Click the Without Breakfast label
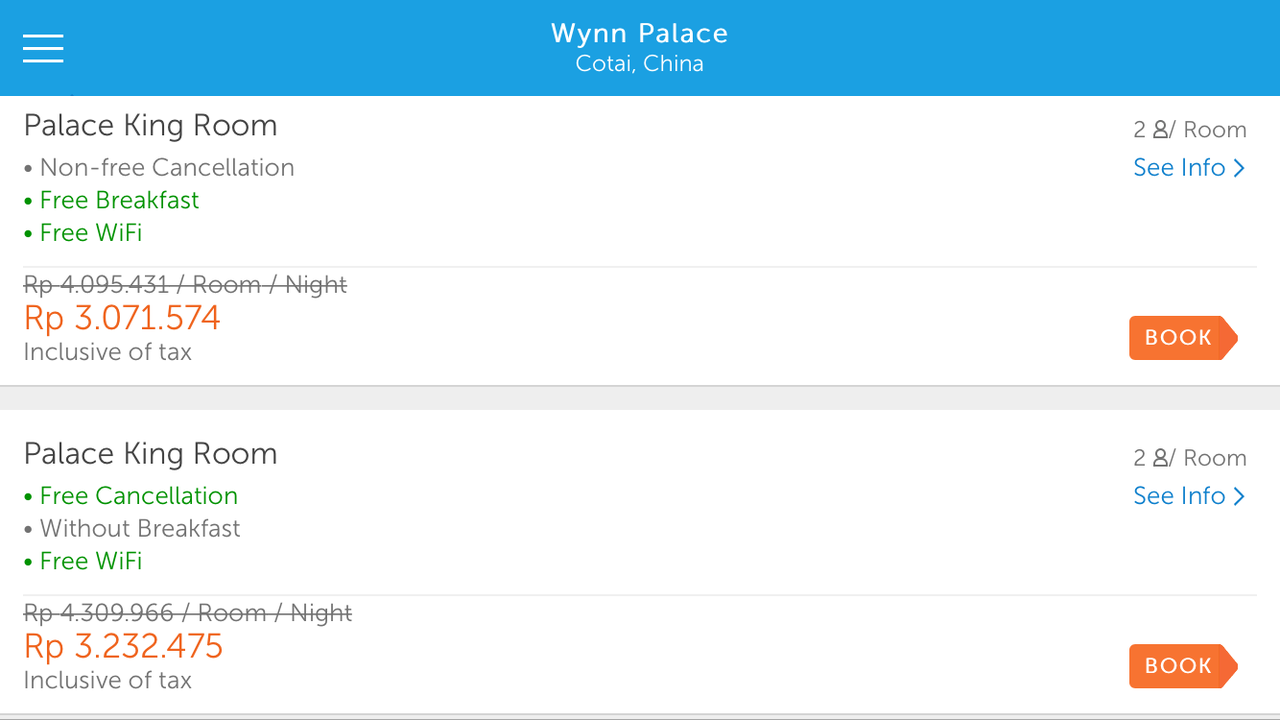1280x720 pixels. pos(140,529)
